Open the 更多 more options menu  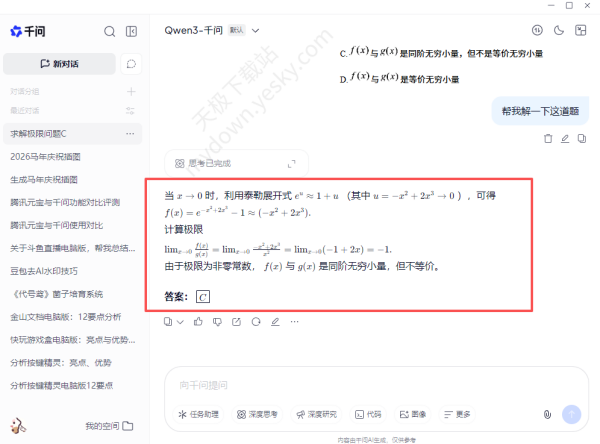tap(456, 414)
